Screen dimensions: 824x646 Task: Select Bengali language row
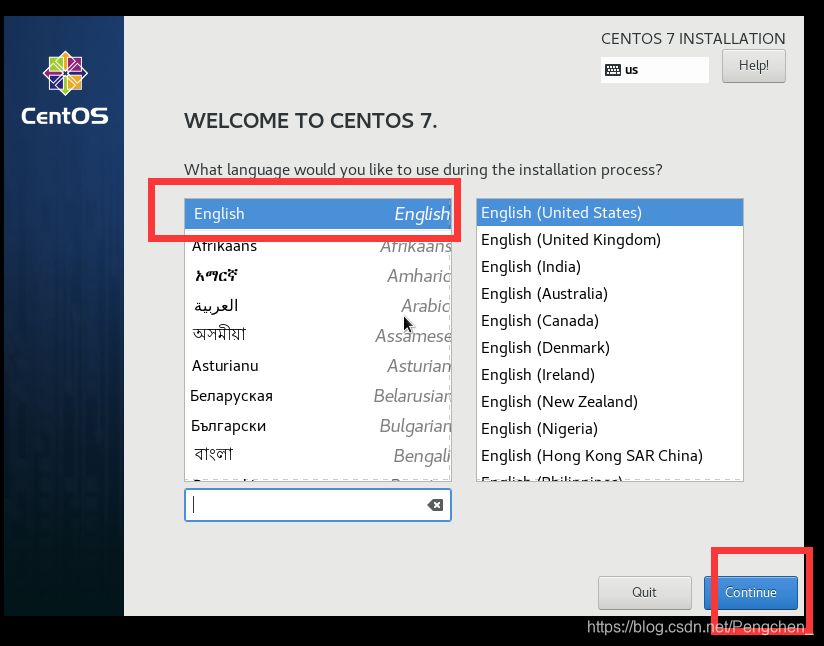coord(317,455)
